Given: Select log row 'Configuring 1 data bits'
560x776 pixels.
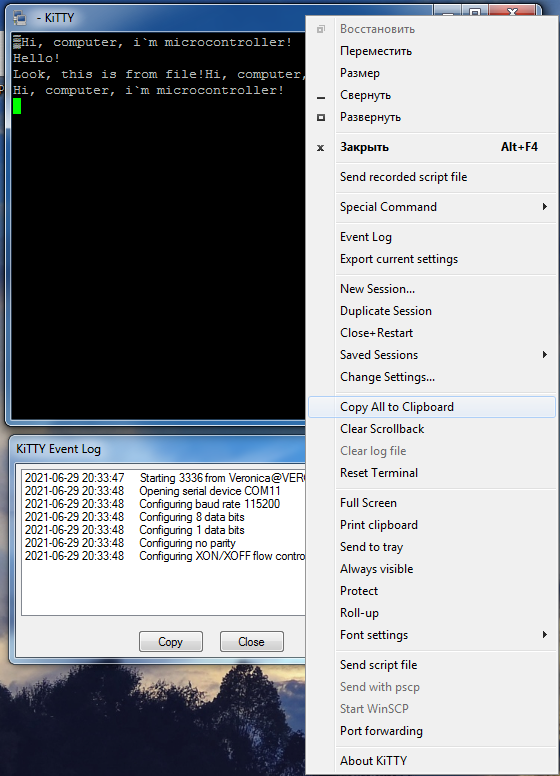Looking at the screenshot, I should tap(165, 530).
